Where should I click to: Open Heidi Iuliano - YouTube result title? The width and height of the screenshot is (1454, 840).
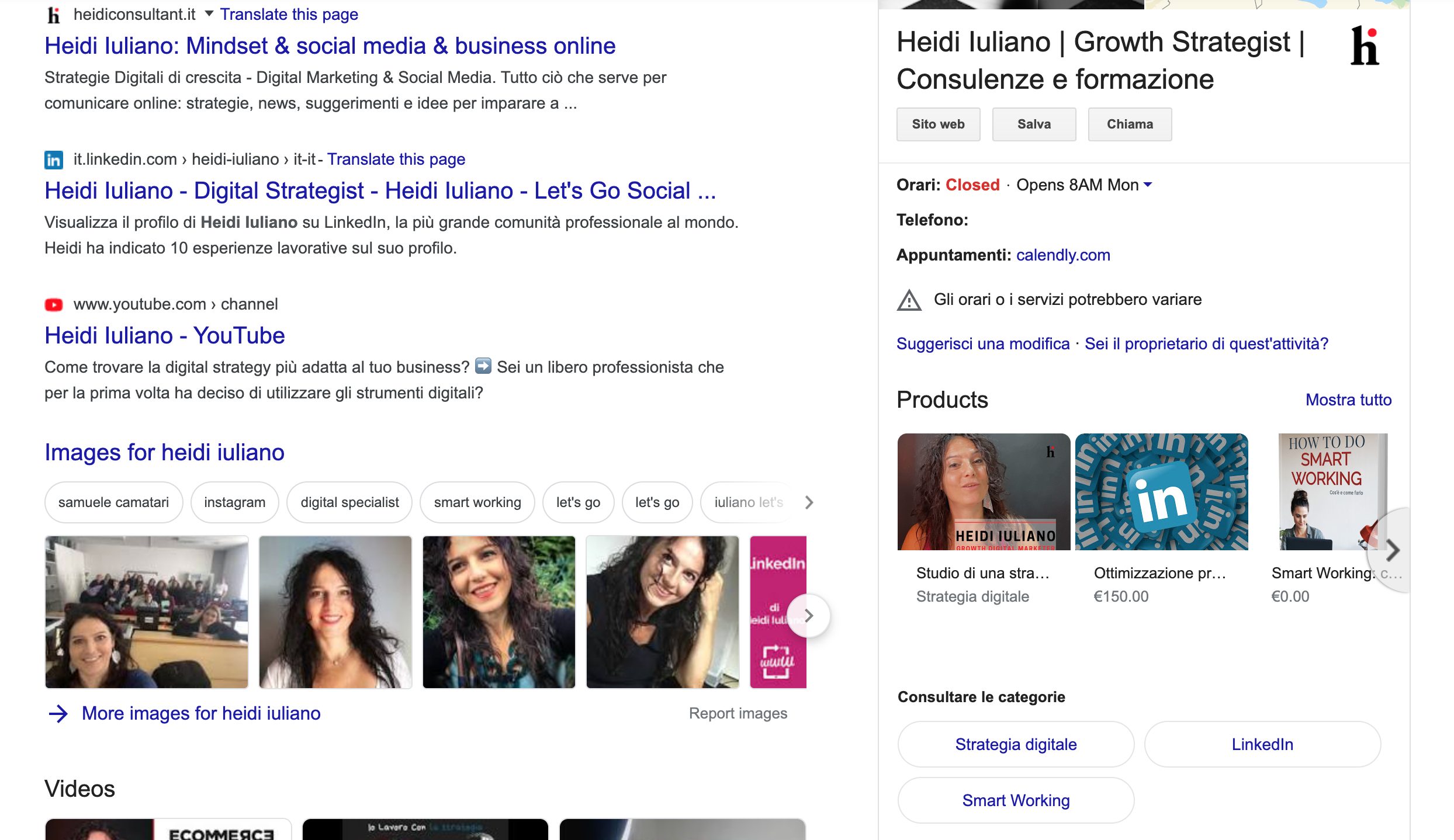[164, 335]
